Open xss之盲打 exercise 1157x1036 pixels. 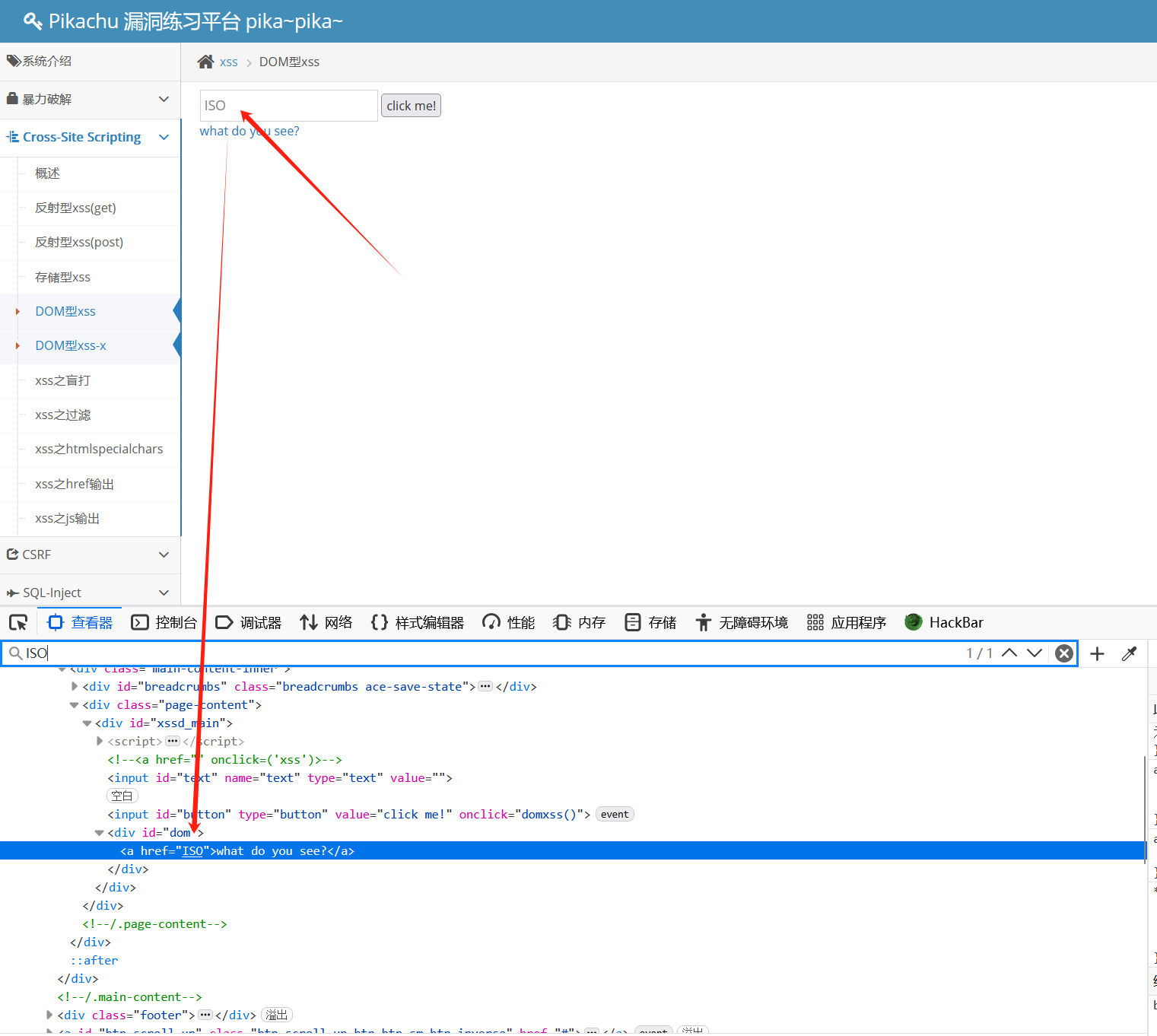pyautogui.click(x=62, y=380)
